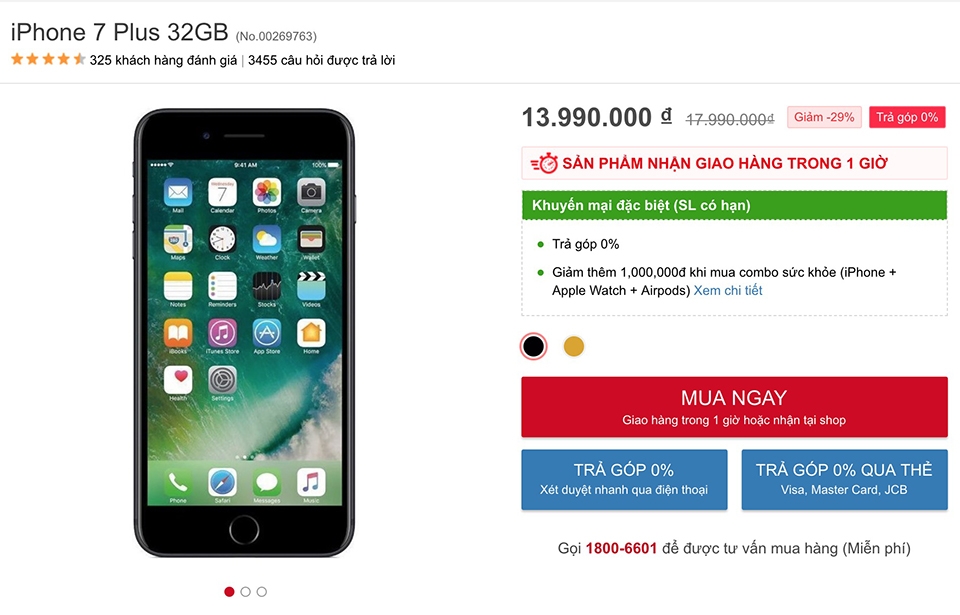Click the iPhone 7 Plus product image
Viewport: 960px width, 615px height.
coord(244,333)
